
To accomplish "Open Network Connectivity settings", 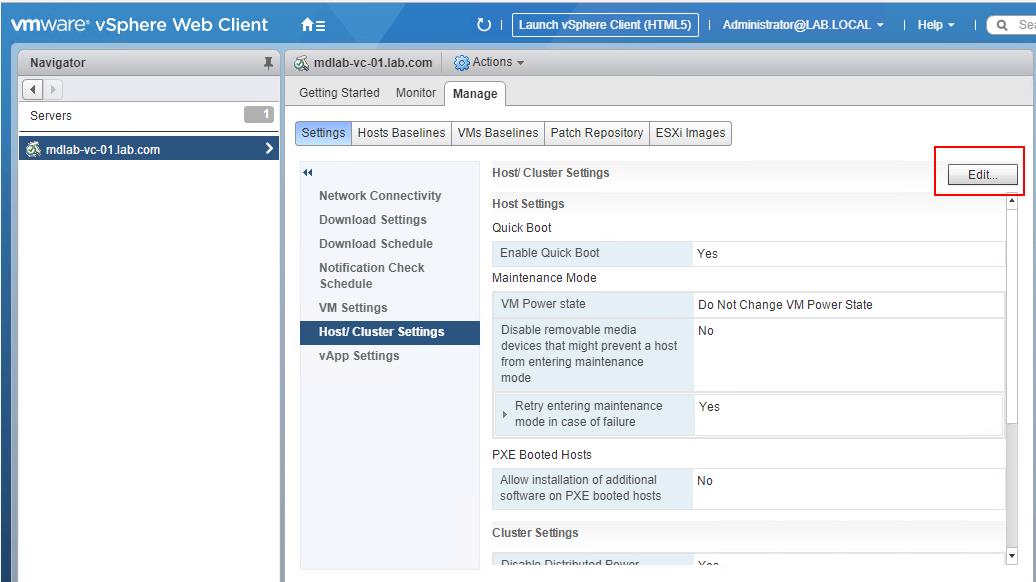I will click(380, 196).
